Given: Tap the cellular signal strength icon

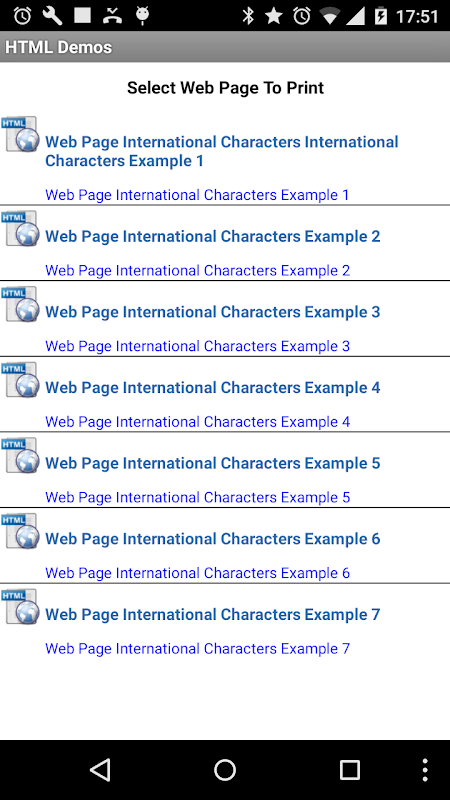Looking at the screenshot, I should tap(357, 16).
